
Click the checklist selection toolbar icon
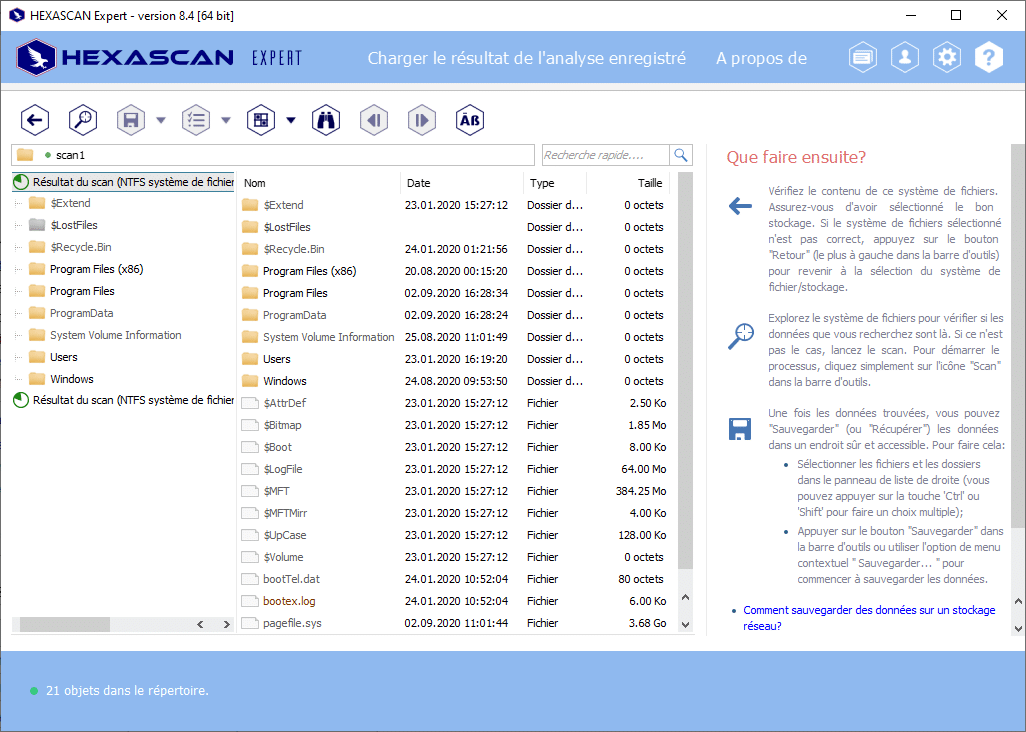[196, 120]
